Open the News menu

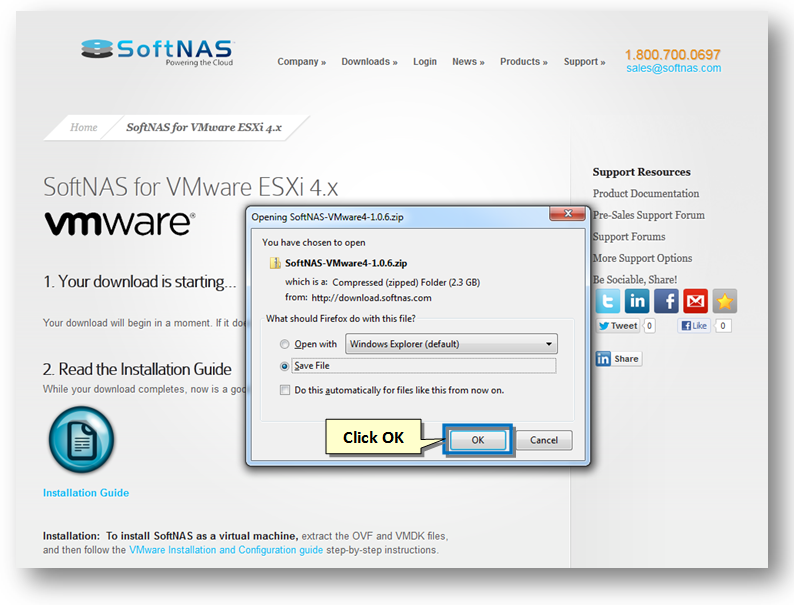(468, 62)
